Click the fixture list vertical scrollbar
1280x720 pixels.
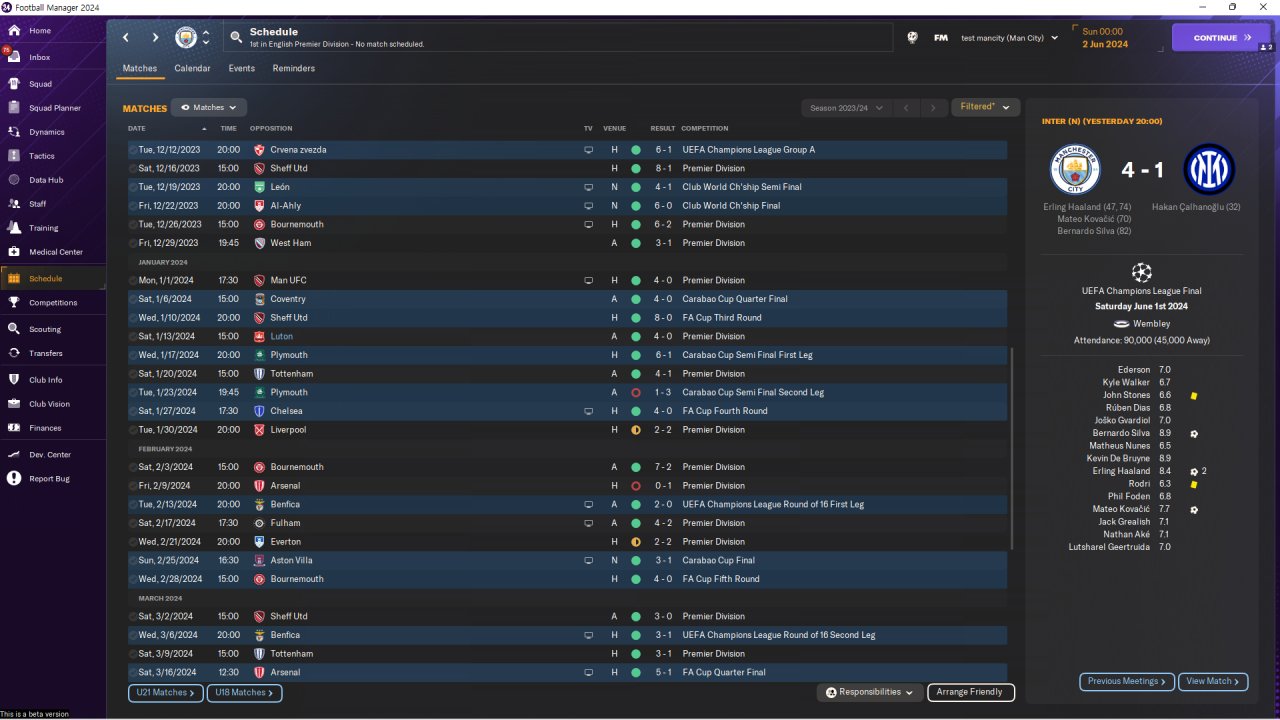coord(1012,448)
